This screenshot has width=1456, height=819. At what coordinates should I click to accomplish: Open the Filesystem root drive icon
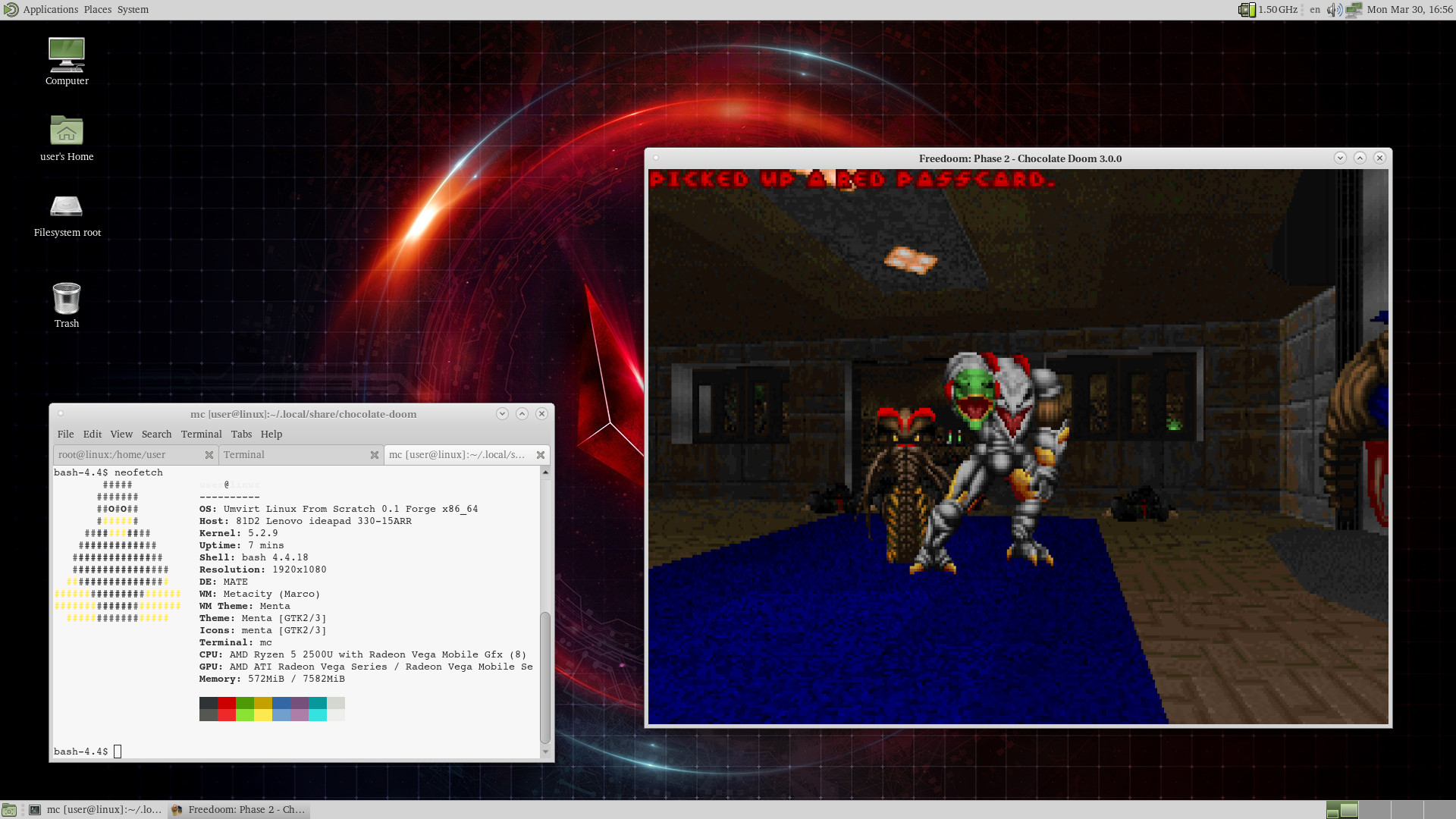coord(67,206)
